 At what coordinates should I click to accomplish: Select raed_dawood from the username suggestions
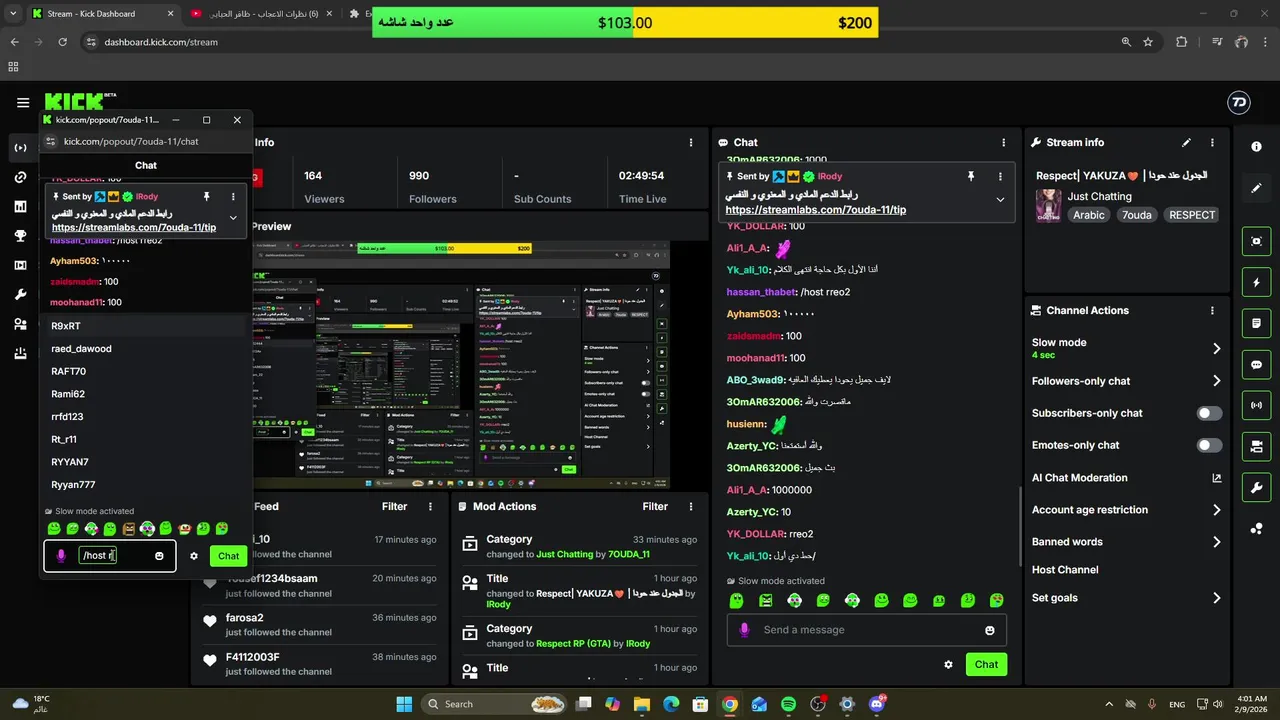pyautogui.click(x=81, y=349)
